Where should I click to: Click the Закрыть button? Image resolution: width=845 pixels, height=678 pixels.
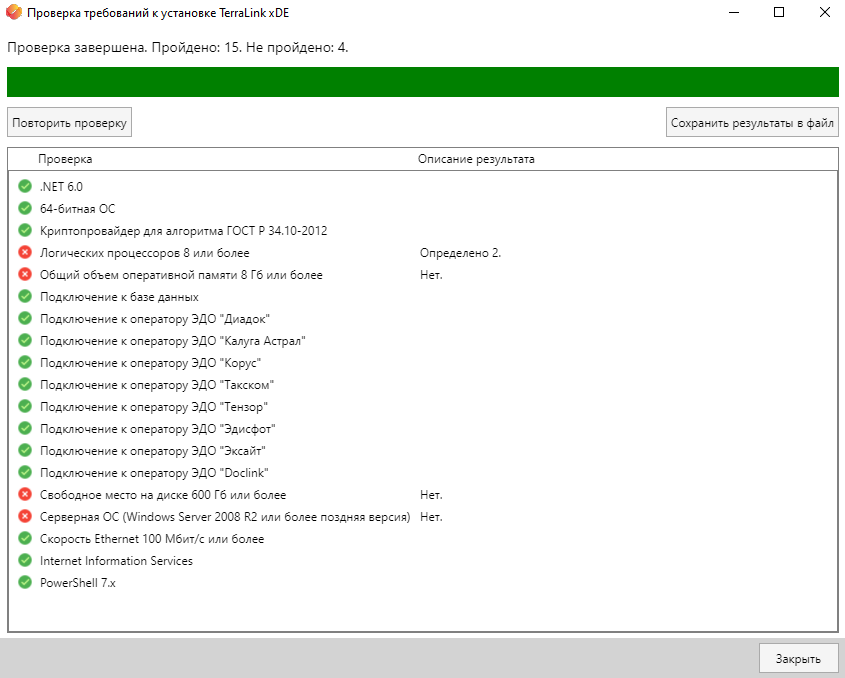coord(798,658)
